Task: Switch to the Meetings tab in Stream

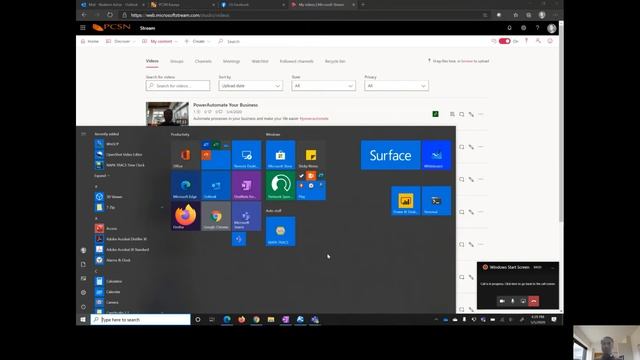Action: click(231, 61)
